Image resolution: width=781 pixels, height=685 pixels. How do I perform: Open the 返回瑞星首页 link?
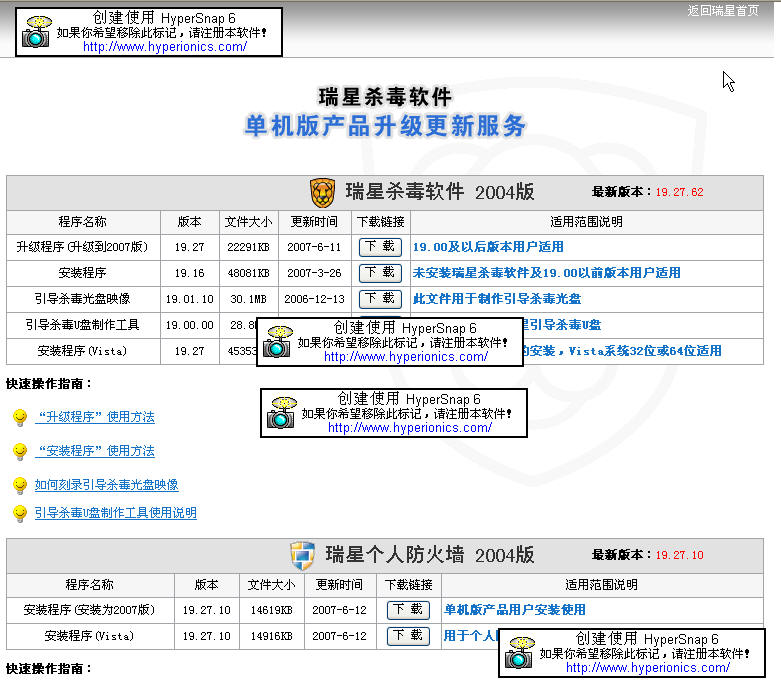point(723,10)
